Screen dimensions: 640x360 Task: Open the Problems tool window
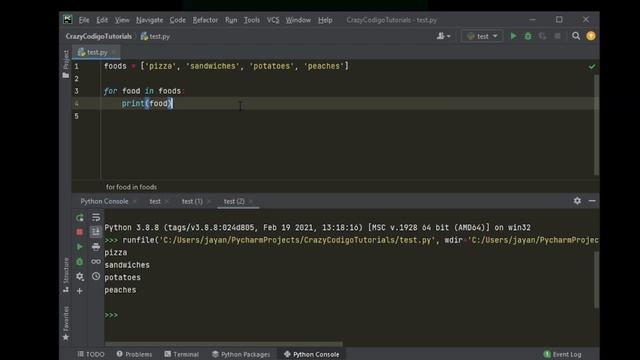click(134, 354)
